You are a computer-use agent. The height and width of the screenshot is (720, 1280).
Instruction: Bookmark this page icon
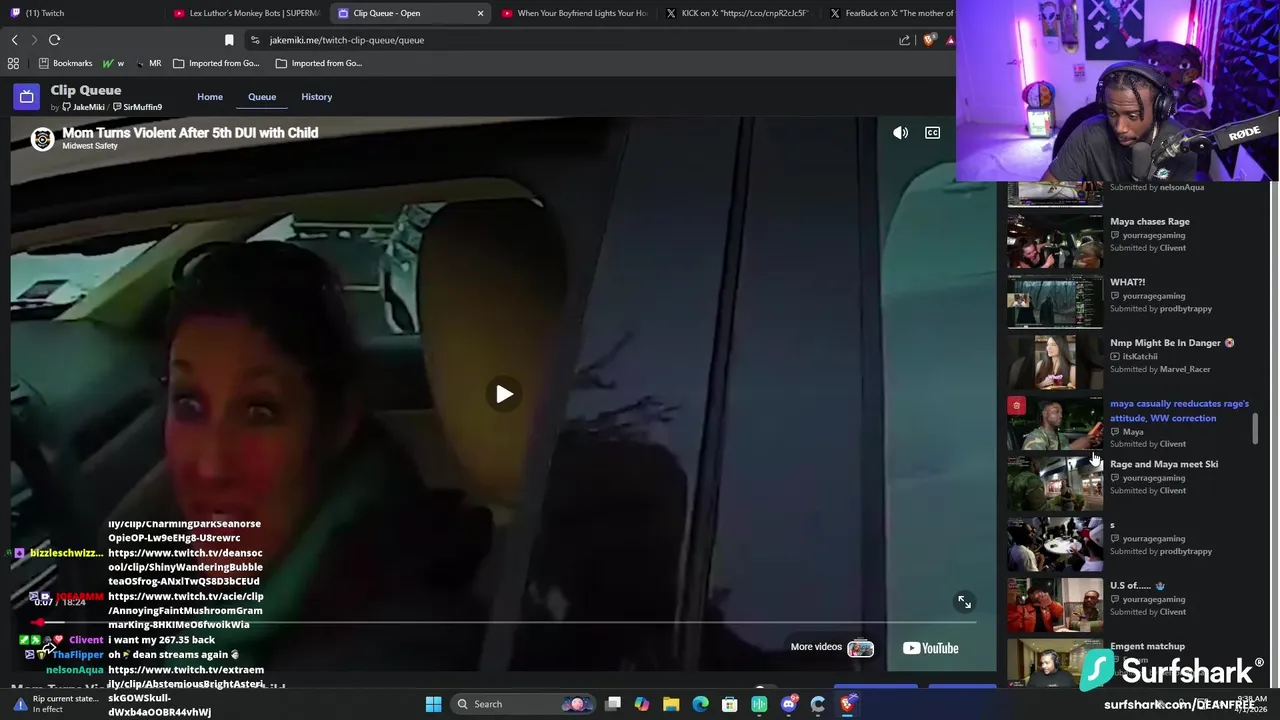click(229, 40)
